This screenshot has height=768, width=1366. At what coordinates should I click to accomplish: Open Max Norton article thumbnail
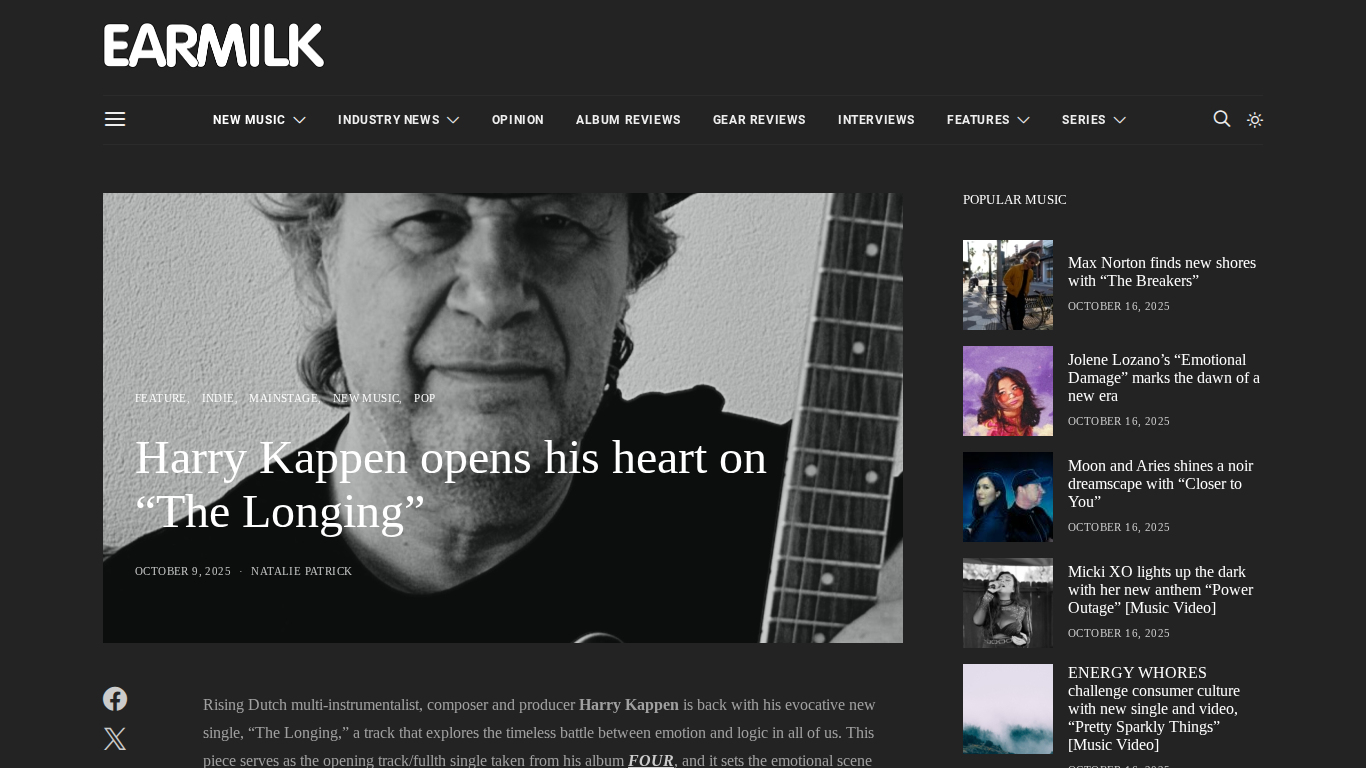pyautogui.click(x=1008, y=285)
